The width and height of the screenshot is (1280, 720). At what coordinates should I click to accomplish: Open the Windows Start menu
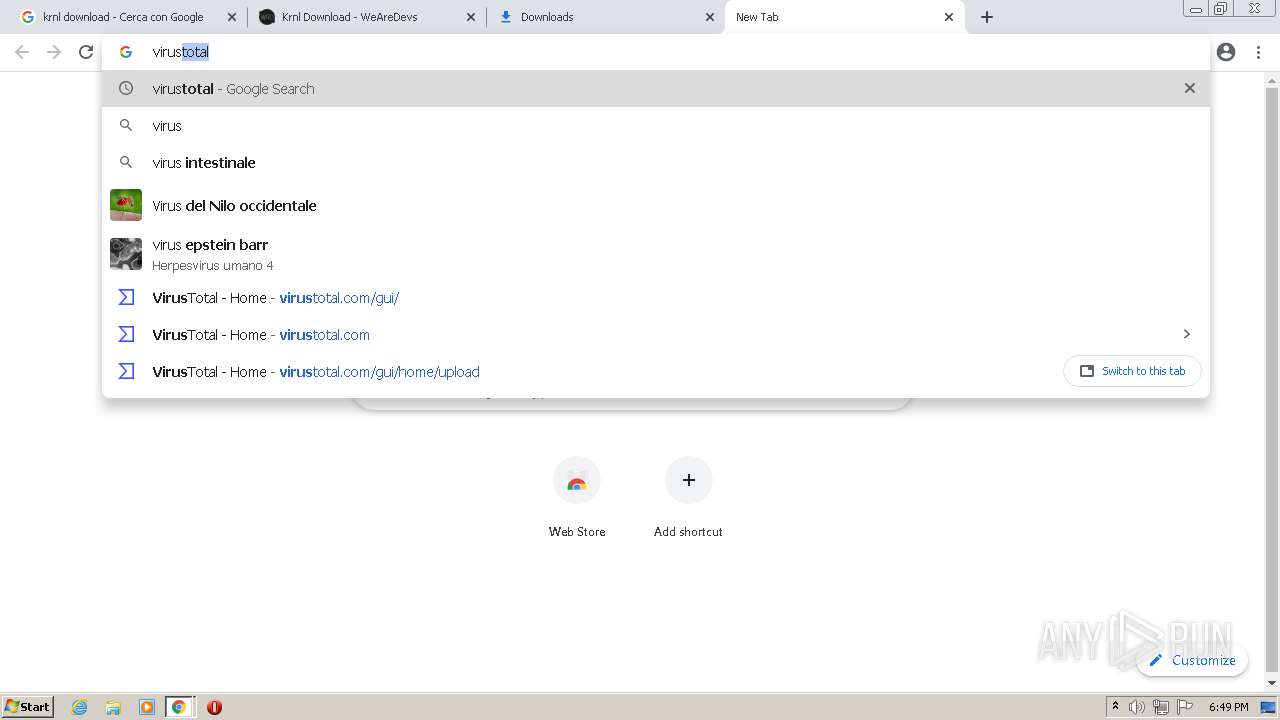coord(28,707)
